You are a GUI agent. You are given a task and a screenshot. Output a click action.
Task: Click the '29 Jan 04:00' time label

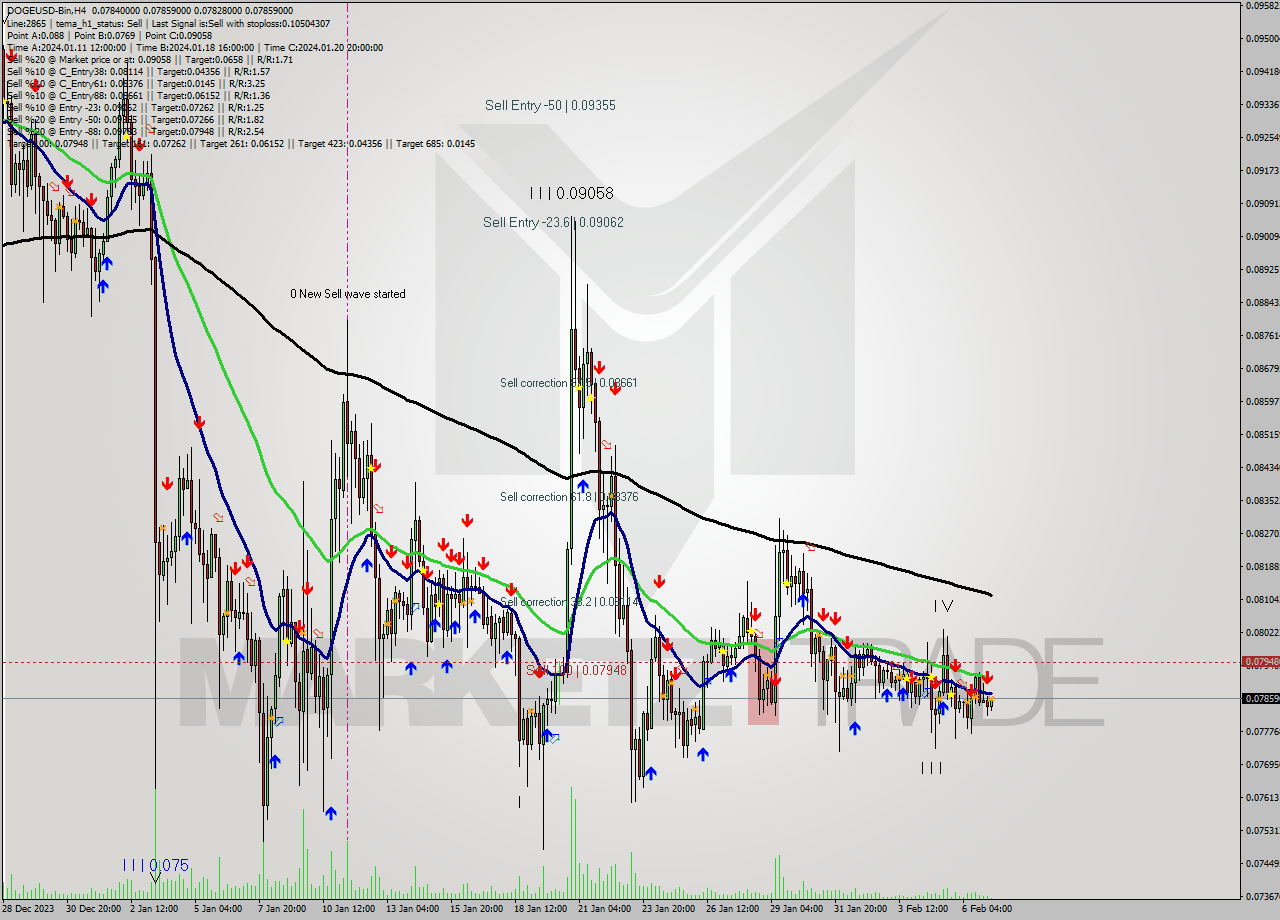click(797, 908)
